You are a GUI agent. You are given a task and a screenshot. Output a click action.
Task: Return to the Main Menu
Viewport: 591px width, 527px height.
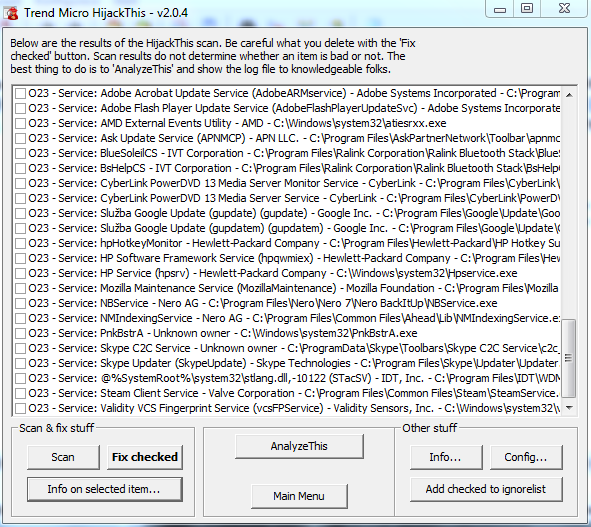tap(299, 496)
